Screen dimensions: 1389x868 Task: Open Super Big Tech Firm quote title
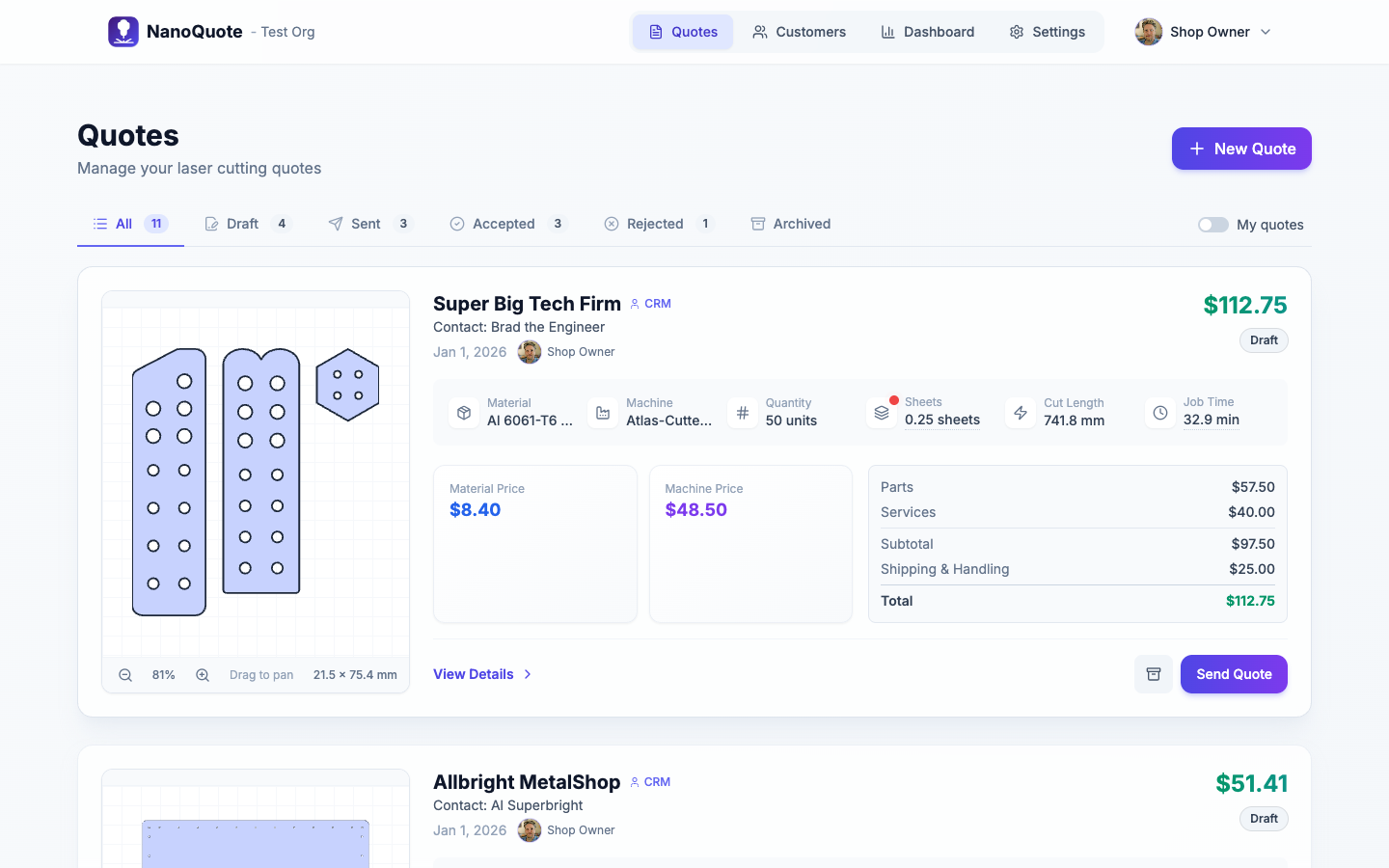pos(527,304)
